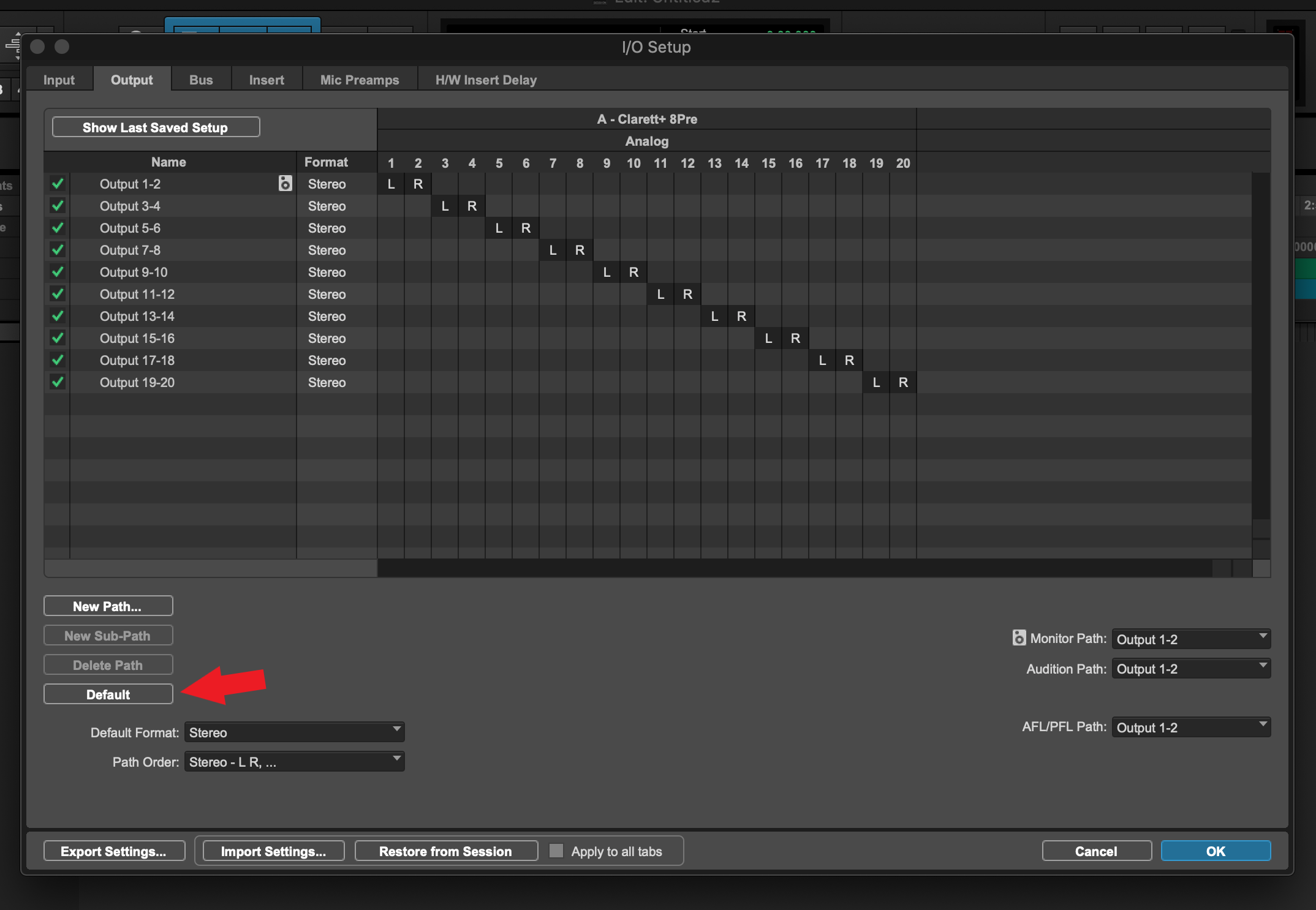Select the Output 9-10 path name
Viewport: 1316px width, 910px height.
134,272
